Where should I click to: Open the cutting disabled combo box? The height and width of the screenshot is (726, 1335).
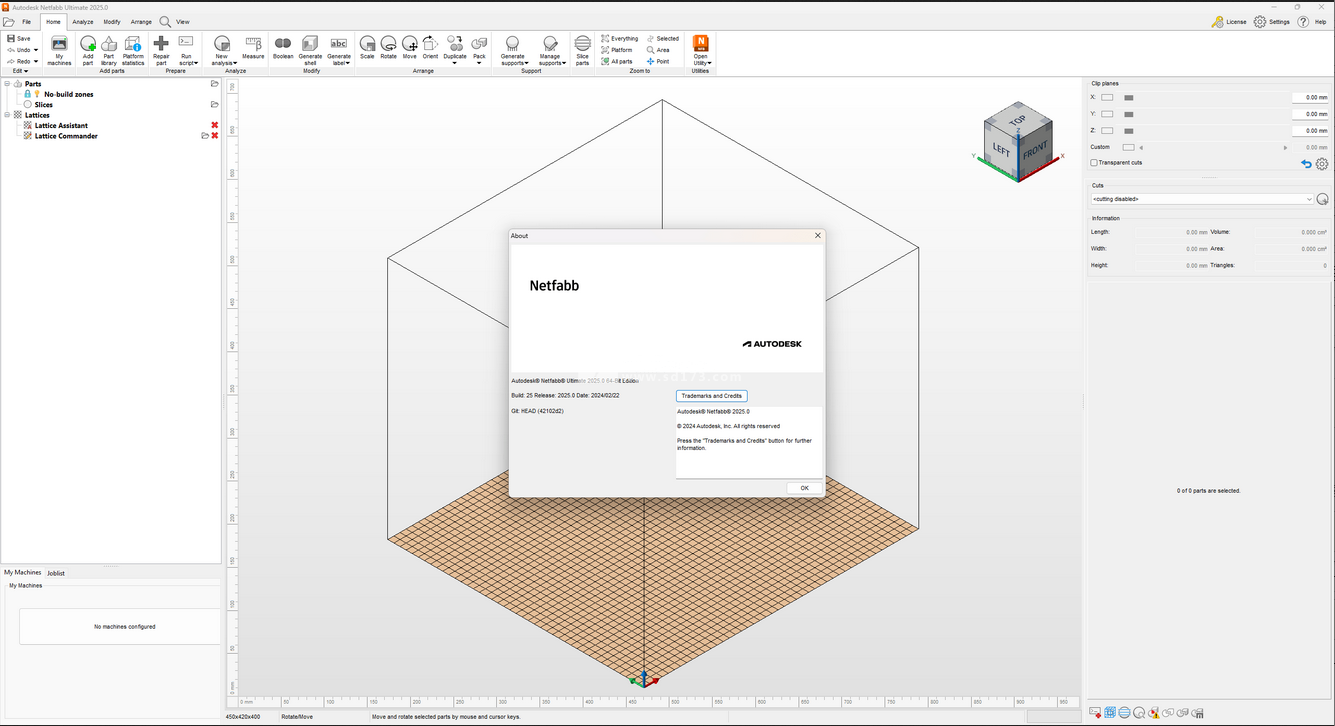[1202, 199]
